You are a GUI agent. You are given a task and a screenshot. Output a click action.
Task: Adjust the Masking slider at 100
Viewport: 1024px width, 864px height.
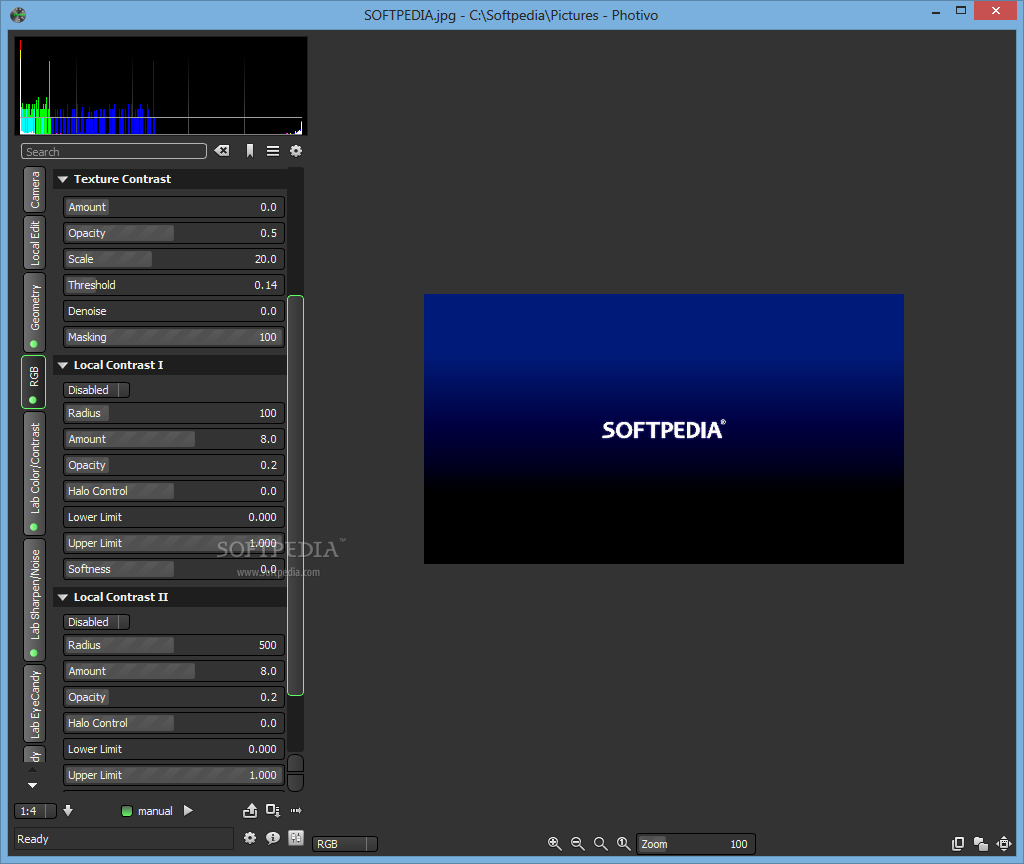[x=174, y=337]
